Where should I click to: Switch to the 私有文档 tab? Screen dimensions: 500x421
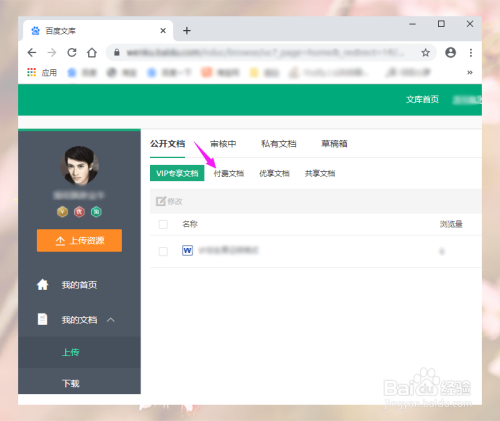click(x=279, y=144)
